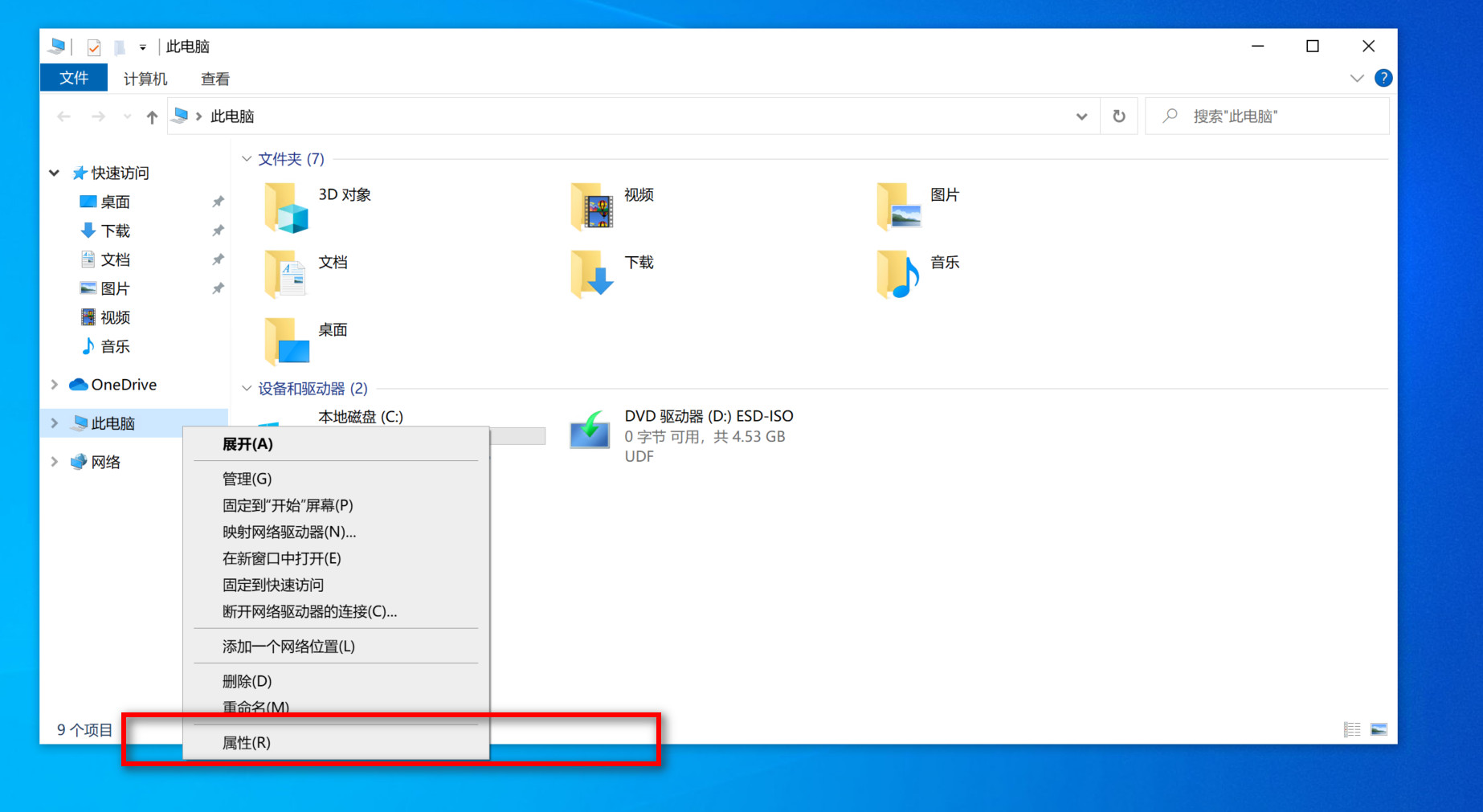Viewport: 1483px width, 812px height.
Task: Select 属性(R) from the context menu
Action: coord(247,743)
